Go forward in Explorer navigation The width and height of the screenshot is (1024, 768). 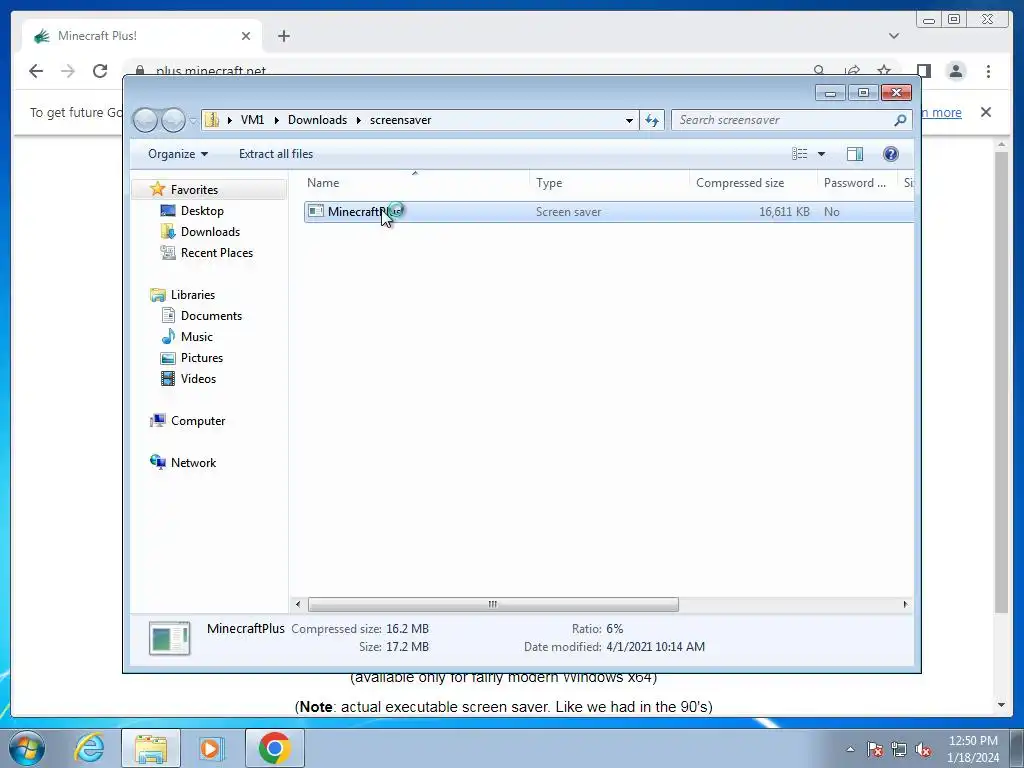(x=173, y=120)
